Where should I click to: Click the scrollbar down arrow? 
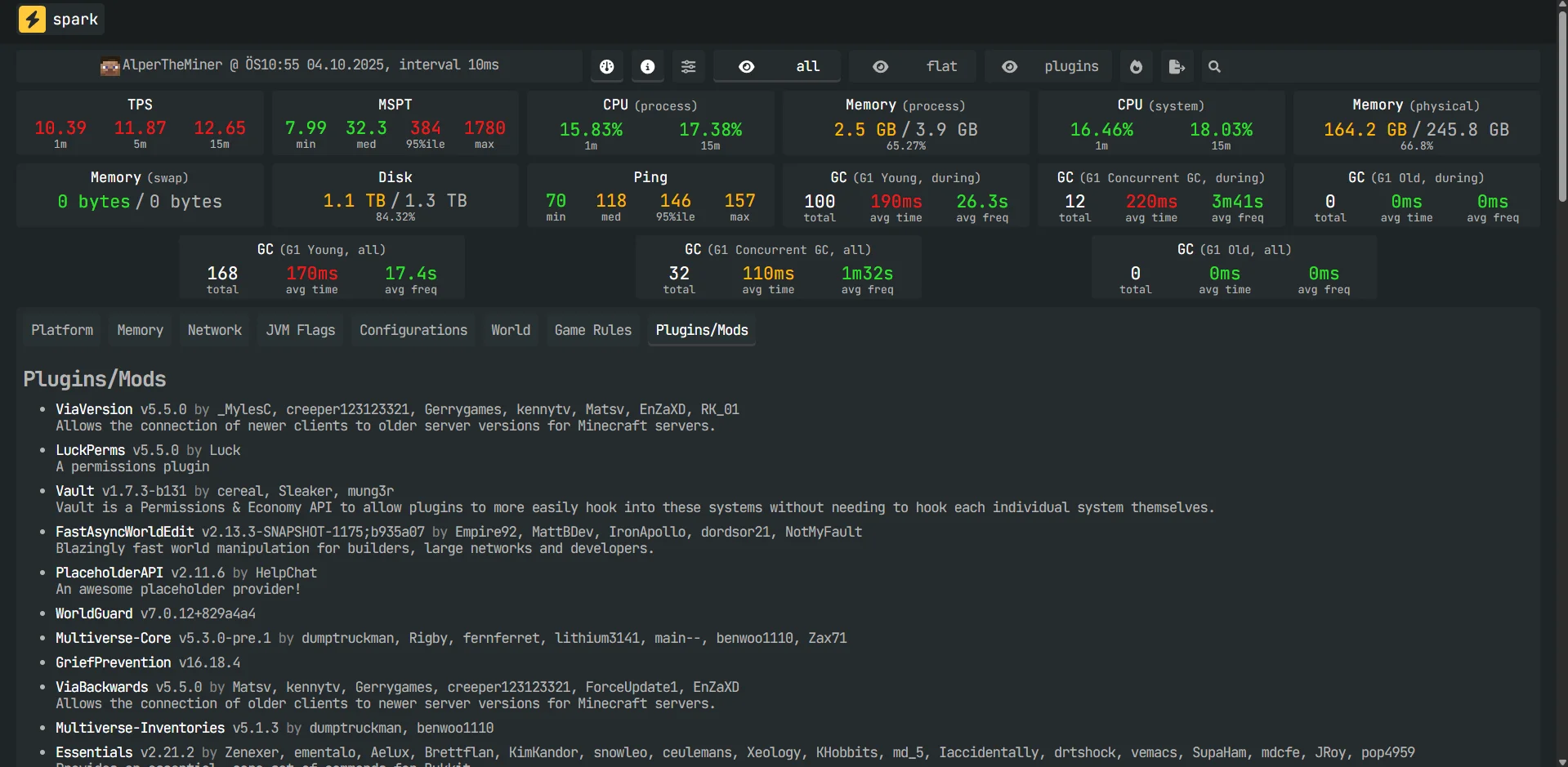pyautogui.click(x=1561, y=761)
